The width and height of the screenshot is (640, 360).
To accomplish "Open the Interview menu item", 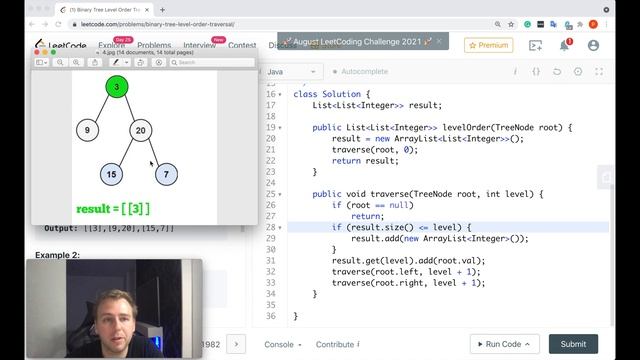I will pyautogui.click(x=200, y=45).
